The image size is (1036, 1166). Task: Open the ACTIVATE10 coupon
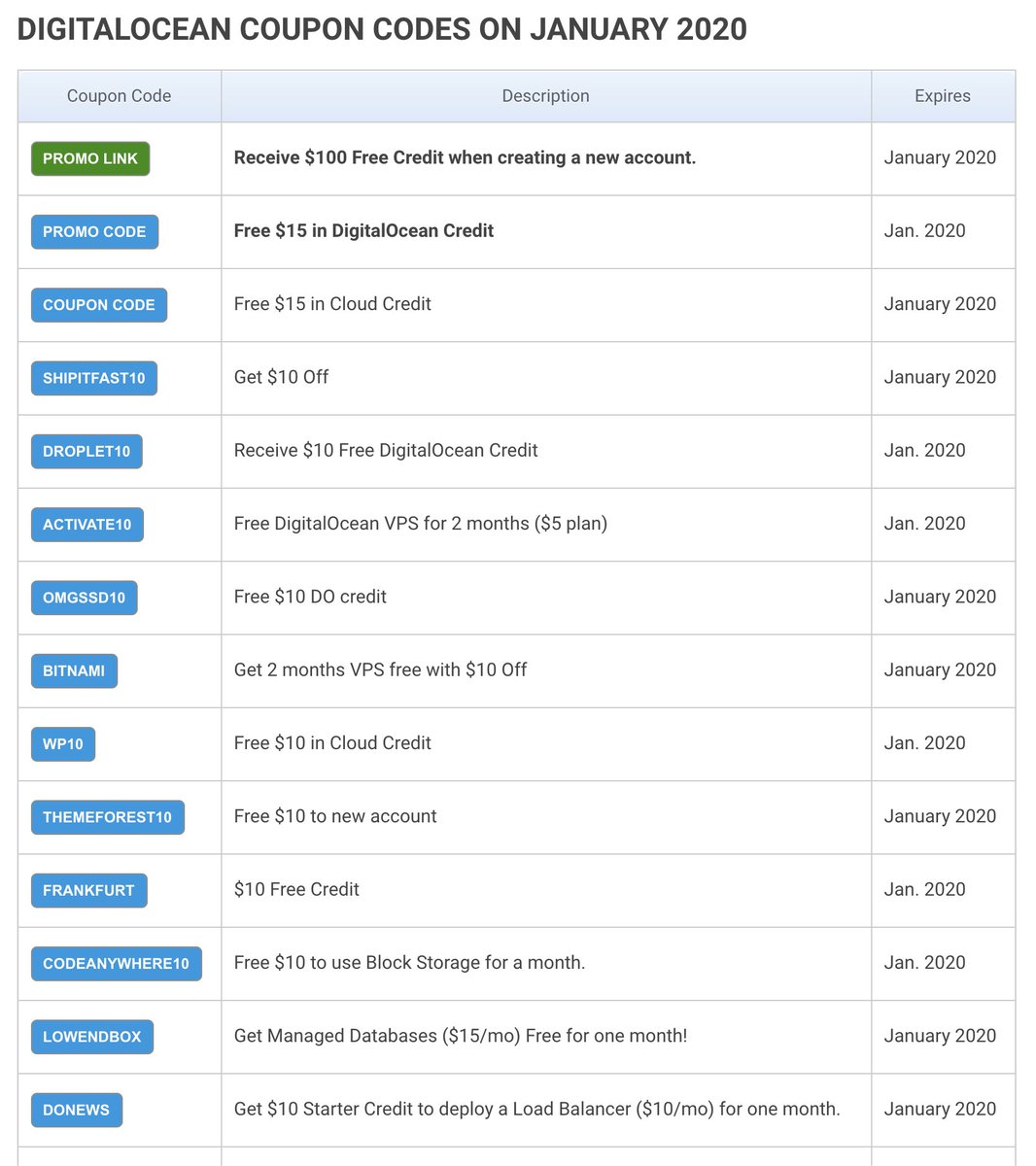click(87, 525)
